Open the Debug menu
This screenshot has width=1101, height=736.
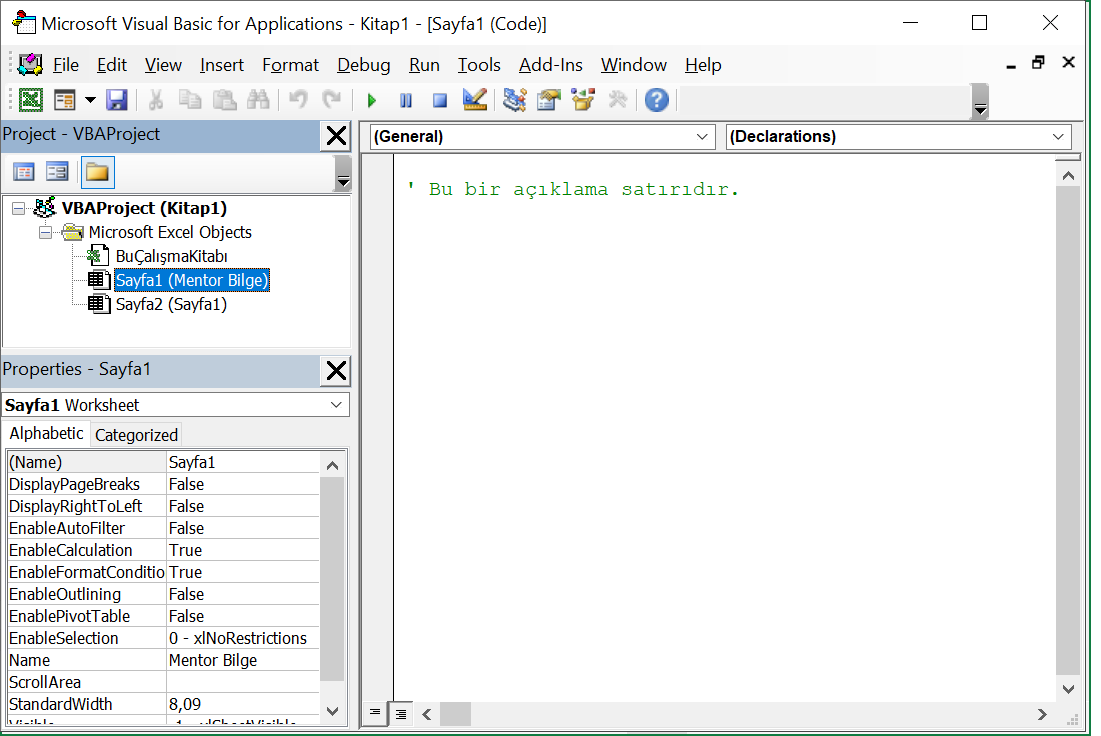point(364,65)
